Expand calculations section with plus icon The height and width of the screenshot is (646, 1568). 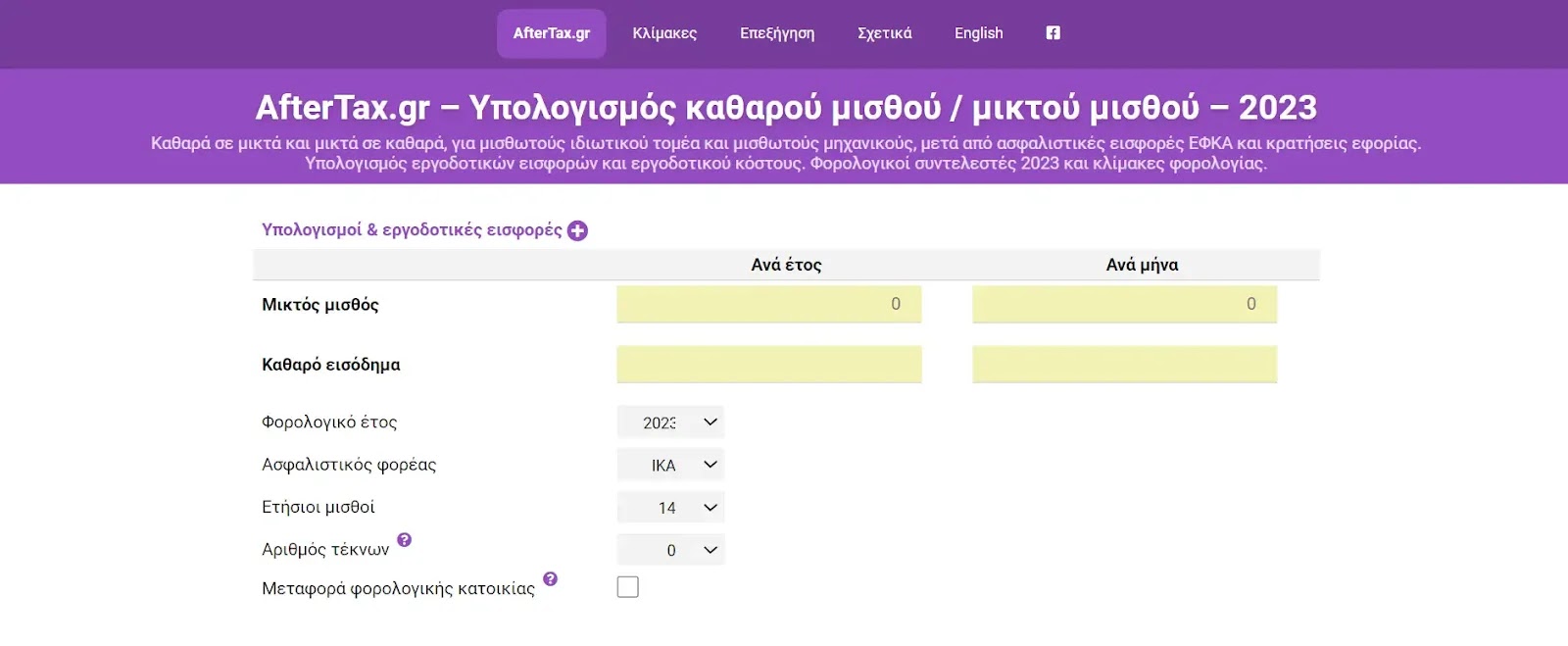pos(578,230)
